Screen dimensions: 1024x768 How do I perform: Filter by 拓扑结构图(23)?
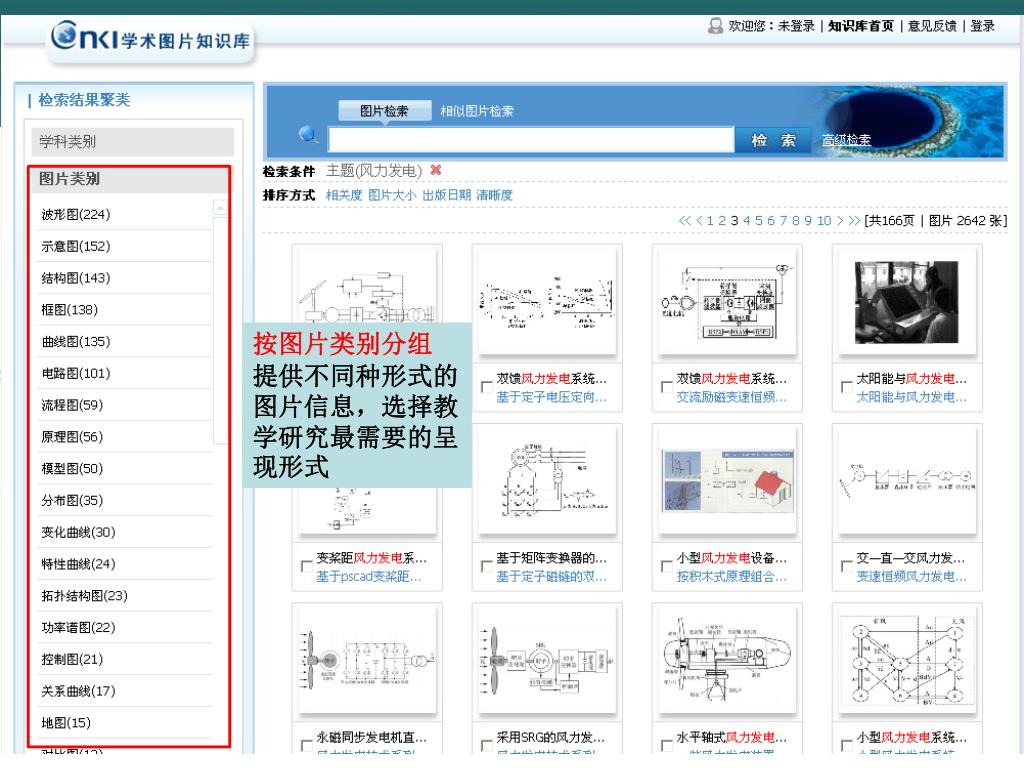tap(84, 596)
